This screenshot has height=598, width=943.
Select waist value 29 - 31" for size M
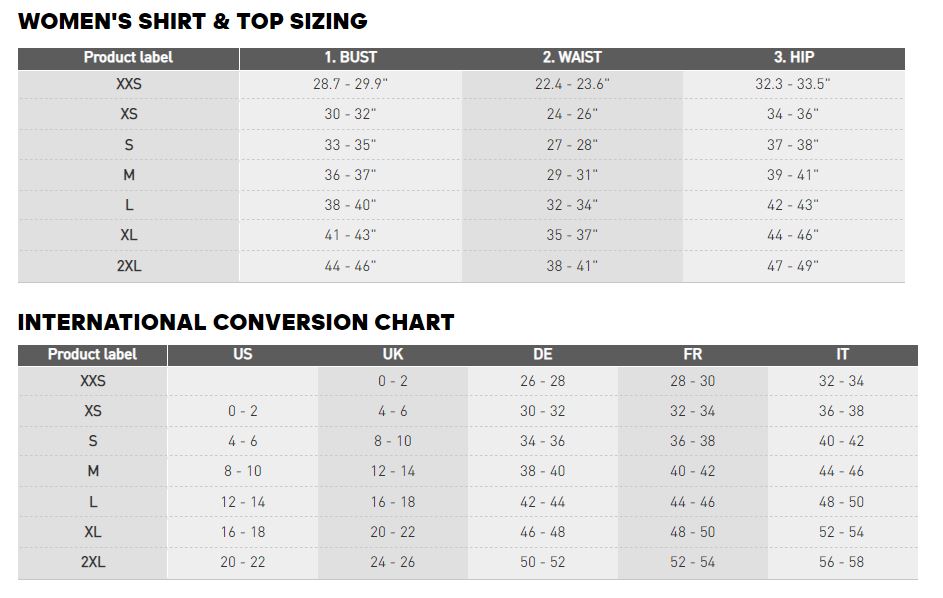point(572,175)
